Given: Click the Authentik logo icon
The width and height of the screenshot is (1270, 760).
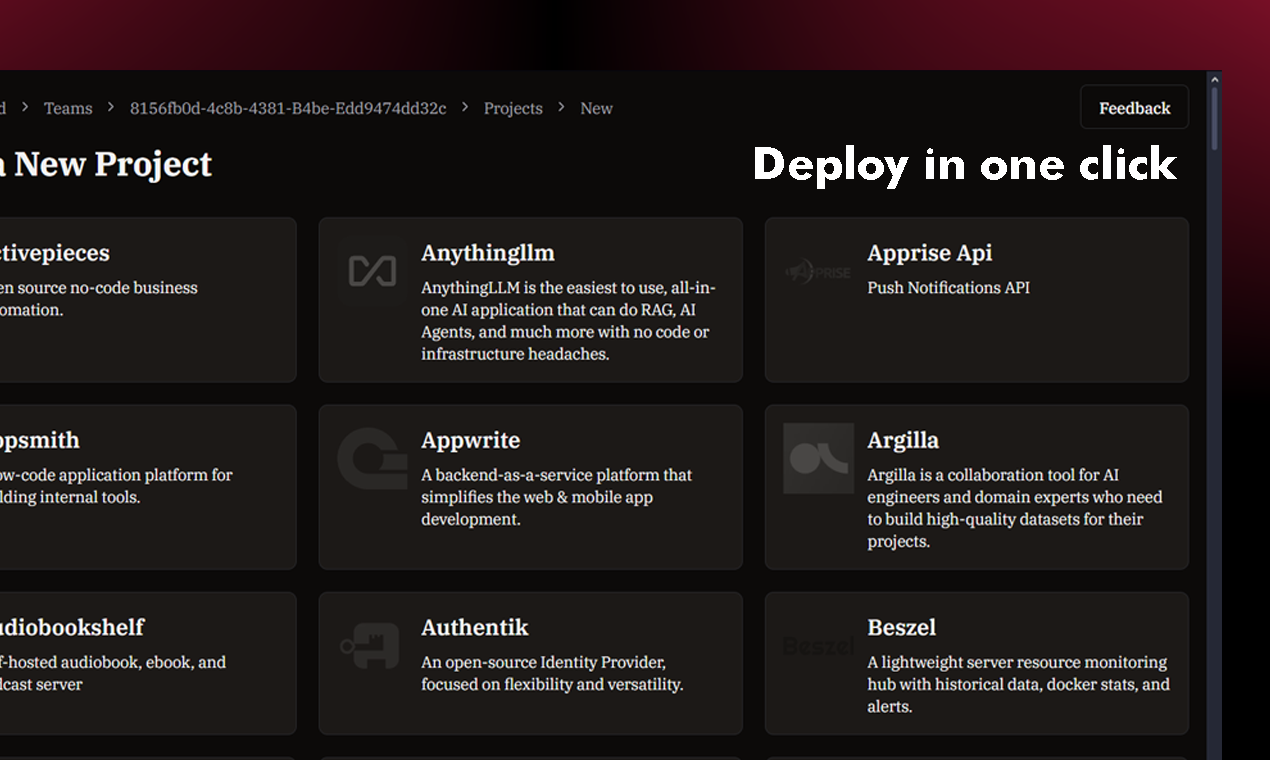Looking at the screenshot, I should [x=370, y=646].
